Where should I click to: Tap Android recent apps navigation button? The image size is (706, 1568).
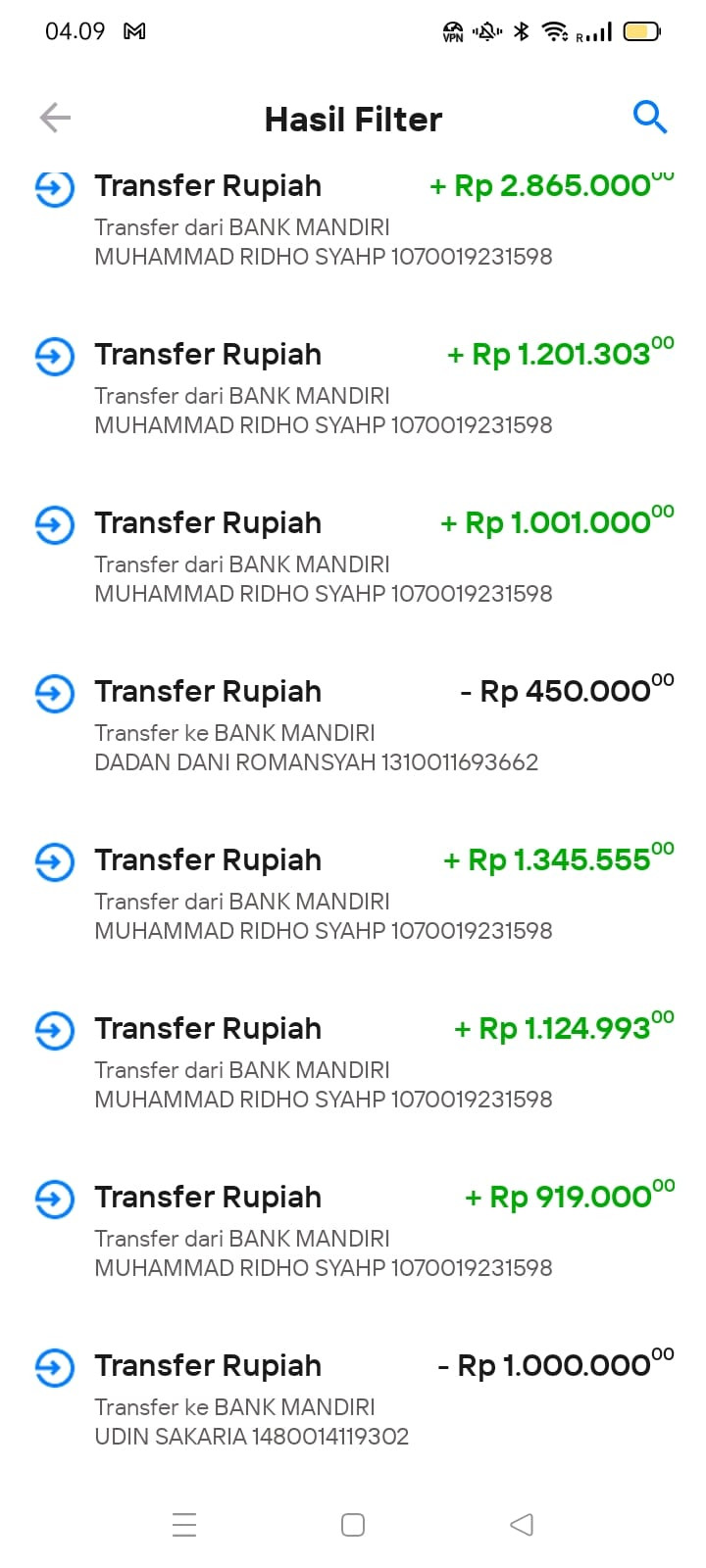click(184, 1524)
